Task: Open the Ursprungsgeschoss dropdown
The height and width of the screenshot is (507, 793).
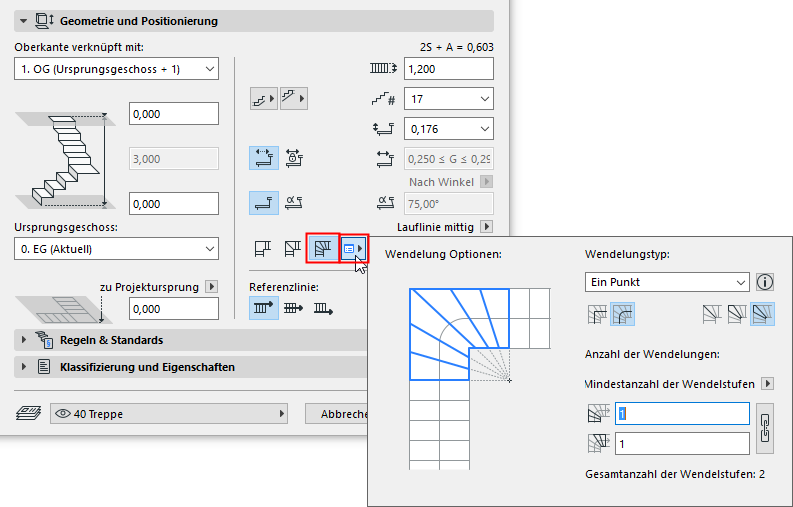Action: 116,249
